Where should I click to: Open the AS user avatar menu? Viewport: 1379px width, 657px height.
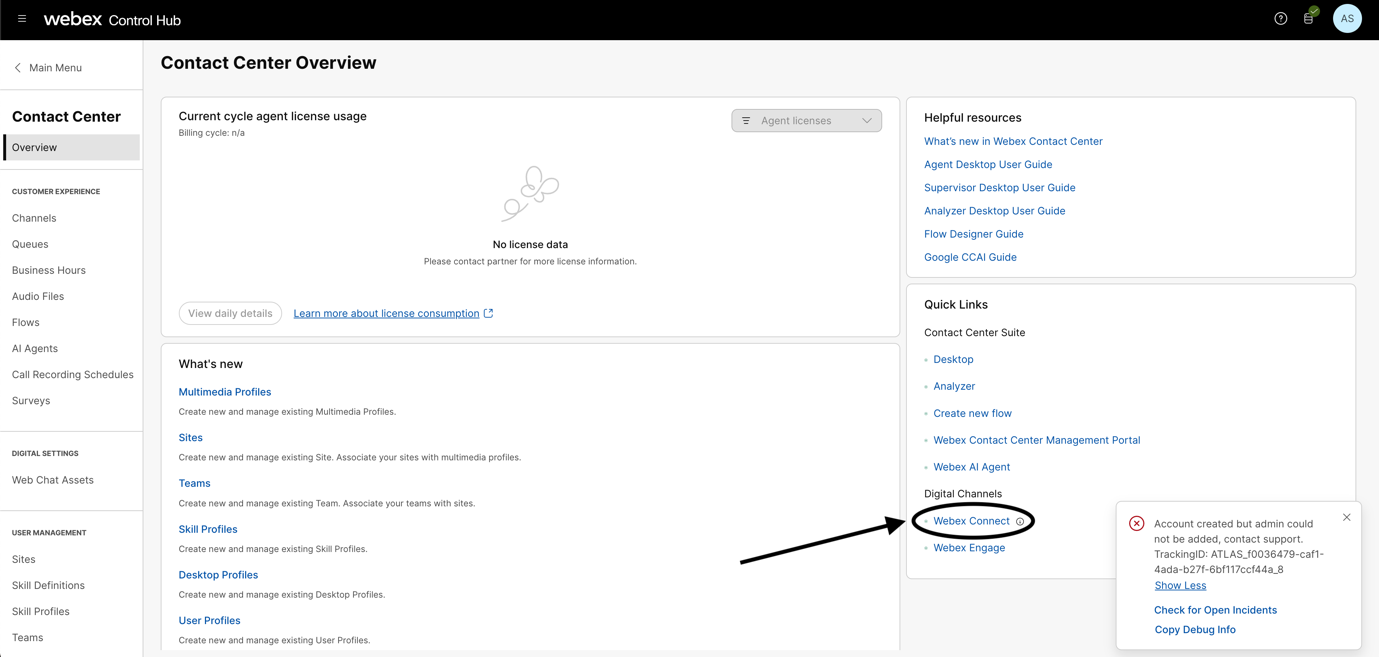coord(1347,19)
